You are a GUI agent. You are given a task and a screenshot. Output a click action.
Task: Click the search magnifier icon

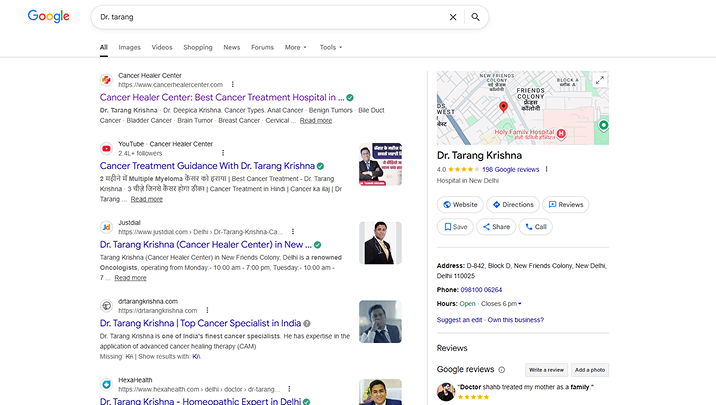pos(476,17)
